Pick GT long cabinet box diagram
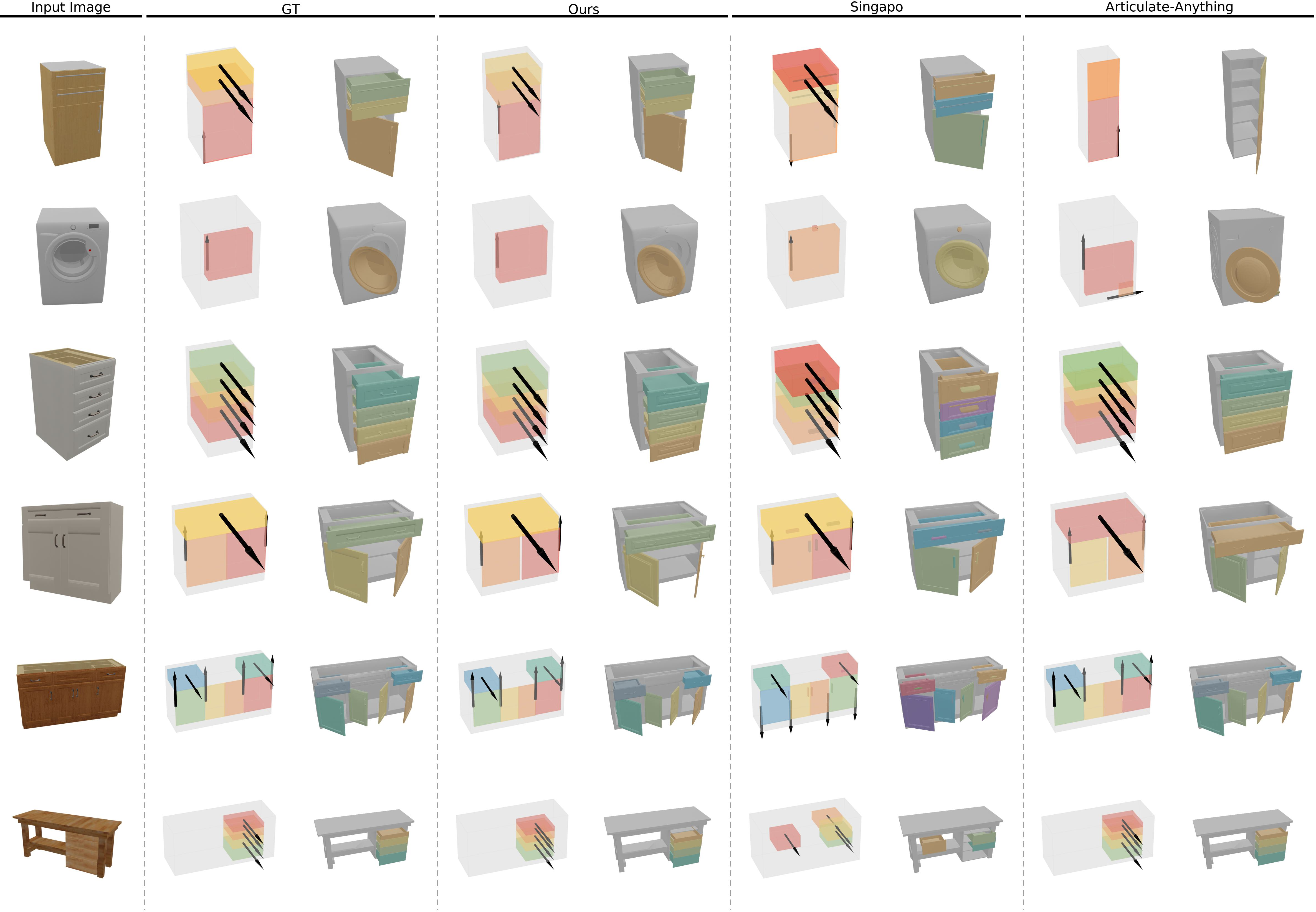This screenshot has width=1316, height=912. [220, 691]
